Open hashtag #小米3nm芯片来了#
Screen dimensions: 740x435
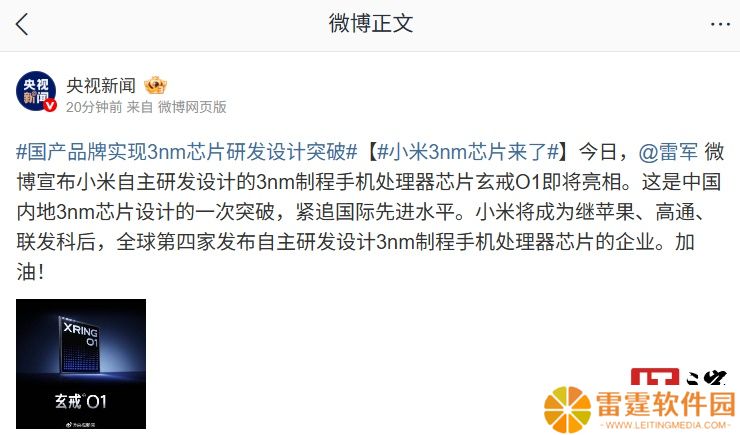468,152
